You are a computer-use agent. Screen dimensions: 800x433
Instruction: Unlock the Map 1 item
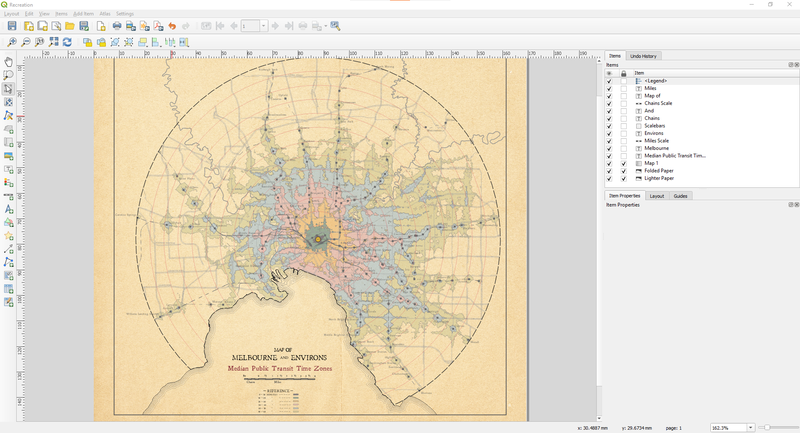pos(623,164)
